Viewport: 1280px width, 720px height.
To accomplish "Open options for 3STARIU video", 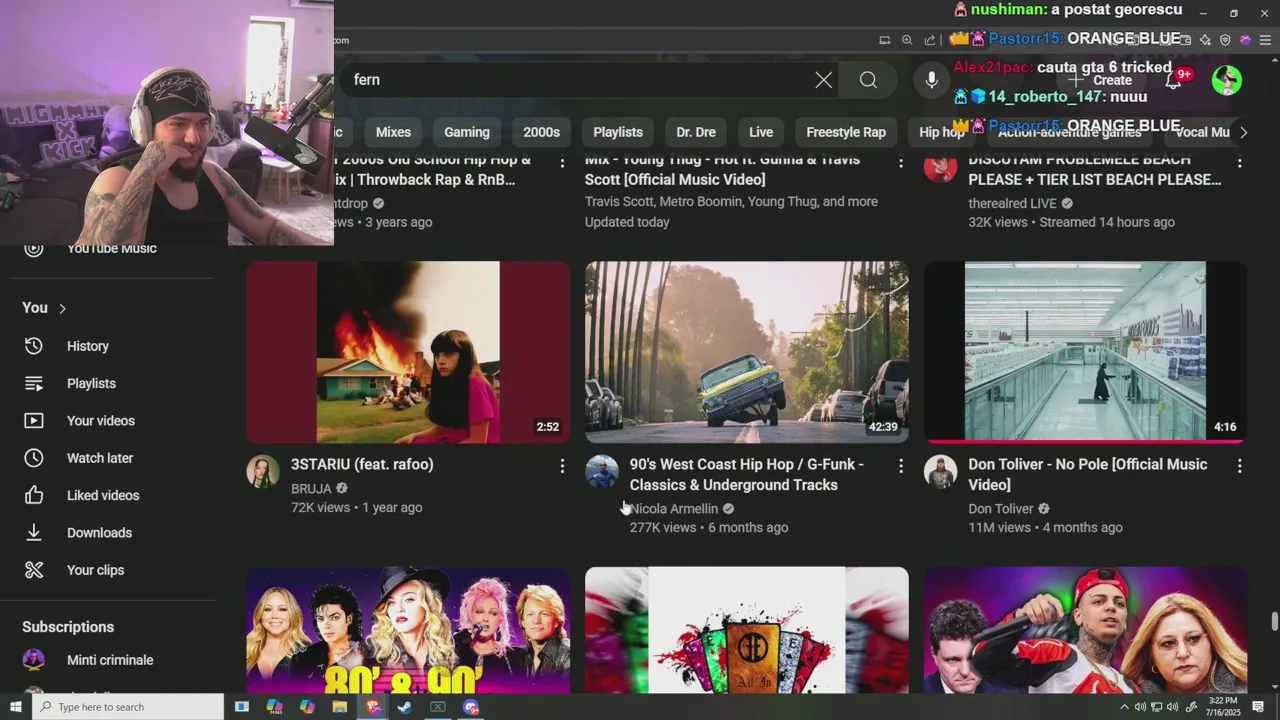I will tap(562, 466).
